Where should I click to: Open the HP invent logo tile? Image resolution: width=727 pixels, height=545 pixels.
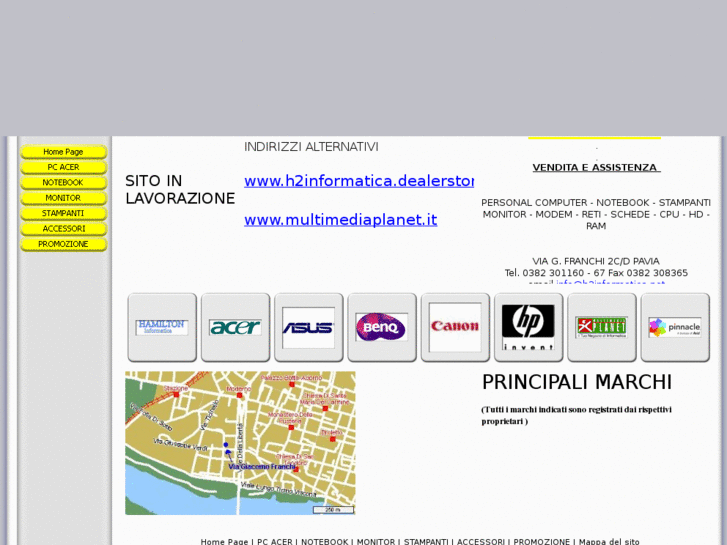tap(528, 327)
